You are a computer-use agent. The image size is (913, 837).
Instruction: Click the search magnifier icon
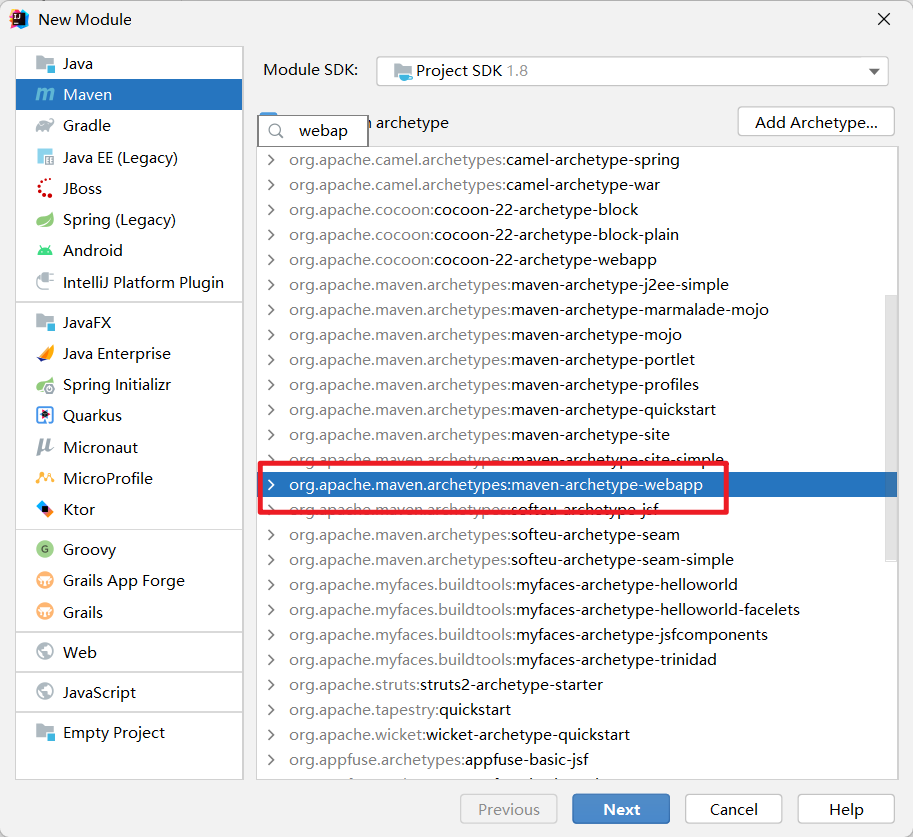[x=276, y=131]
